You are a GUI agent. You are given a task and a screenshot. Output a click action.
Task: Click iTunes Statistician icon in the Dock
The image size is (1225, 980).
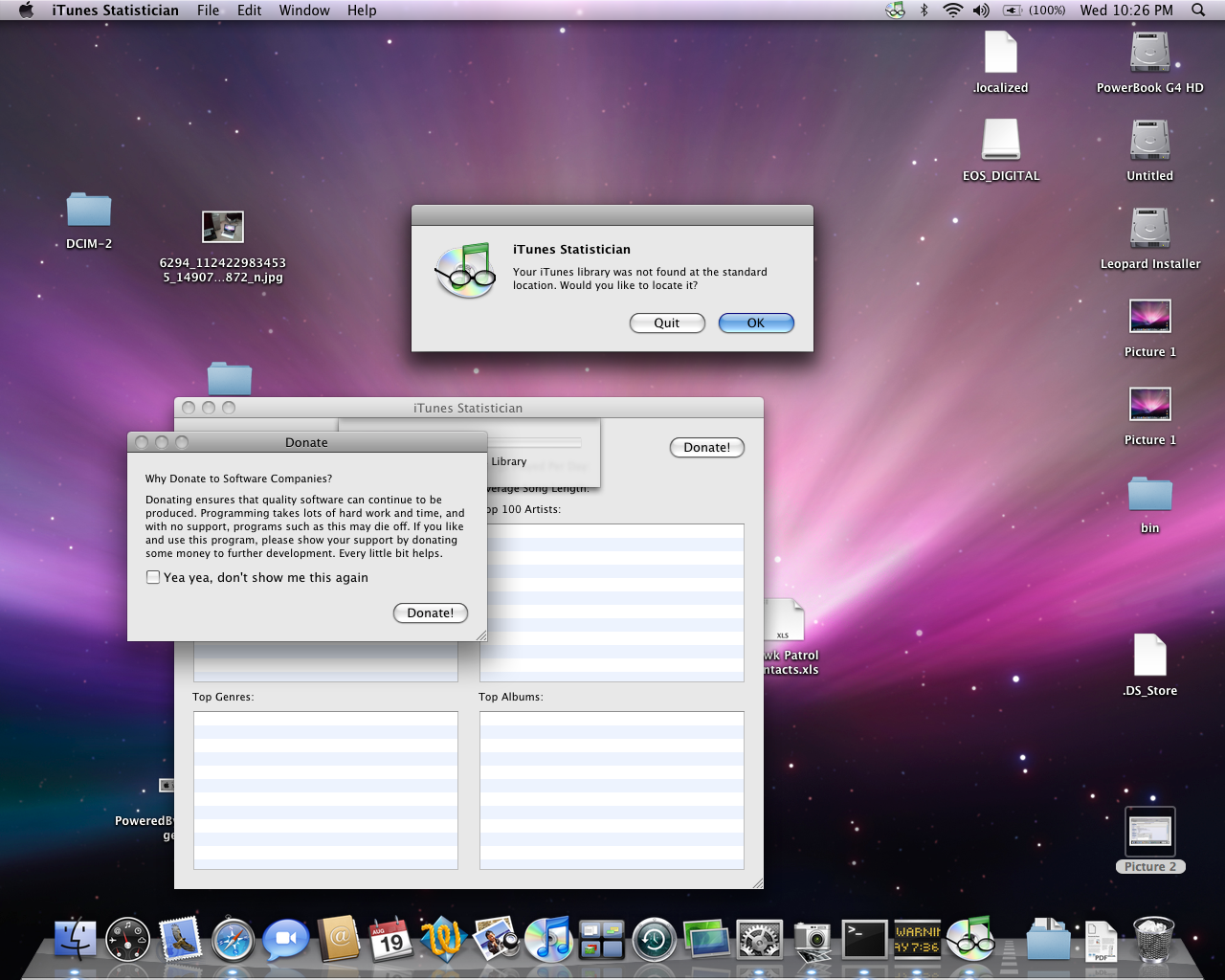pos(970,938)
